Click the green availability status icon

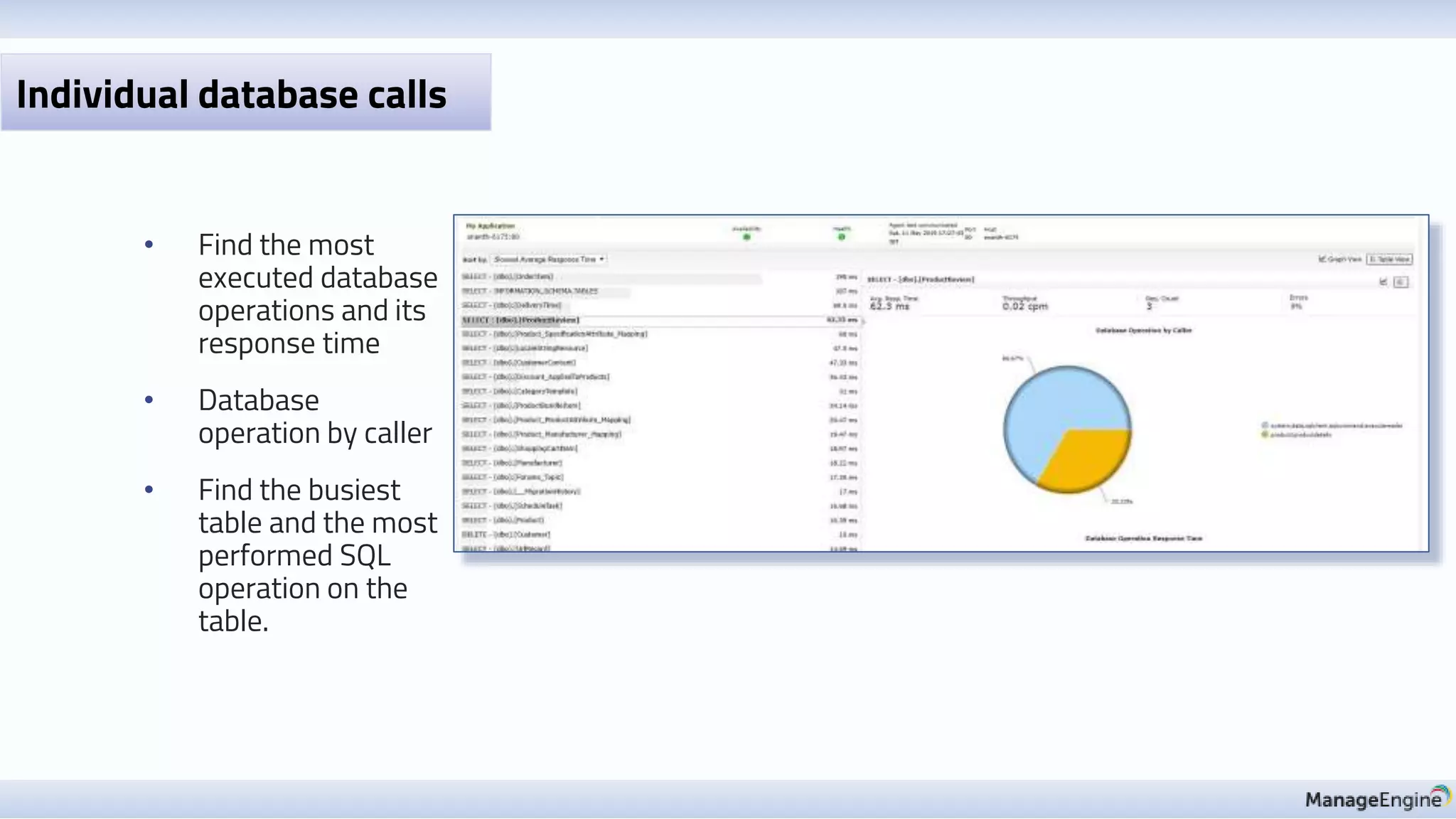tap(746, 237)
